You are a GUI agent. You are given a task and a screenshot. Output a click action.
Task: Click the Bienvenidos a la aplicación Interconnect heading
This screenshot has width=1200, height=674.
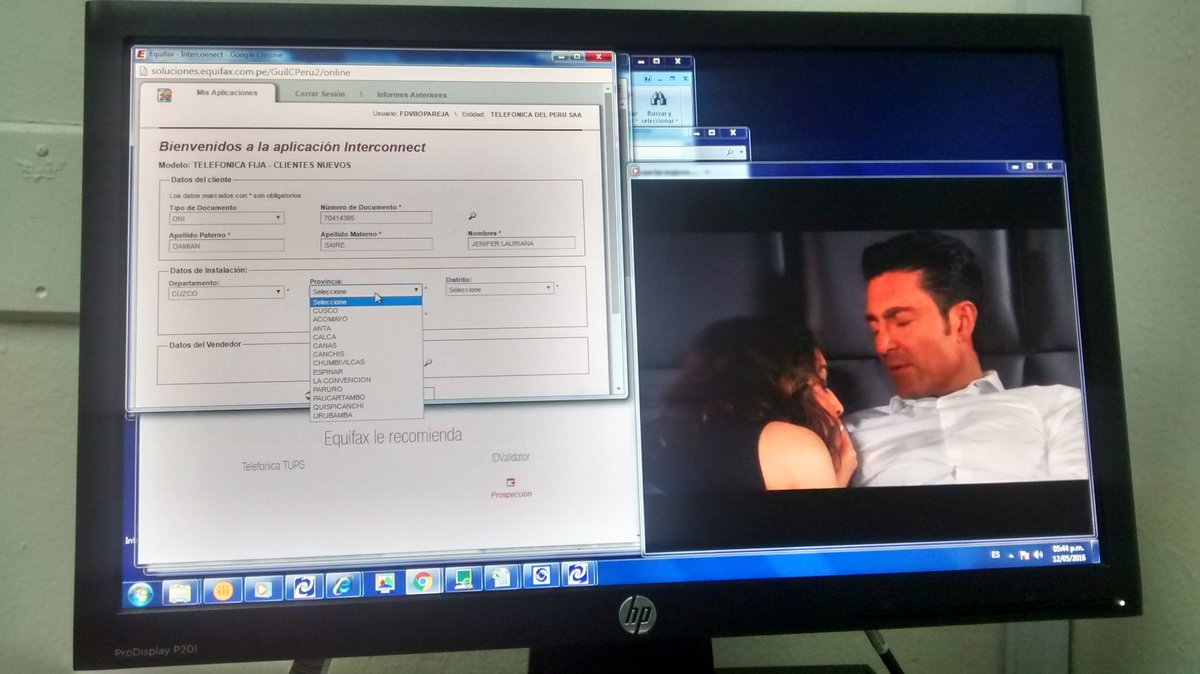[292, 147]
